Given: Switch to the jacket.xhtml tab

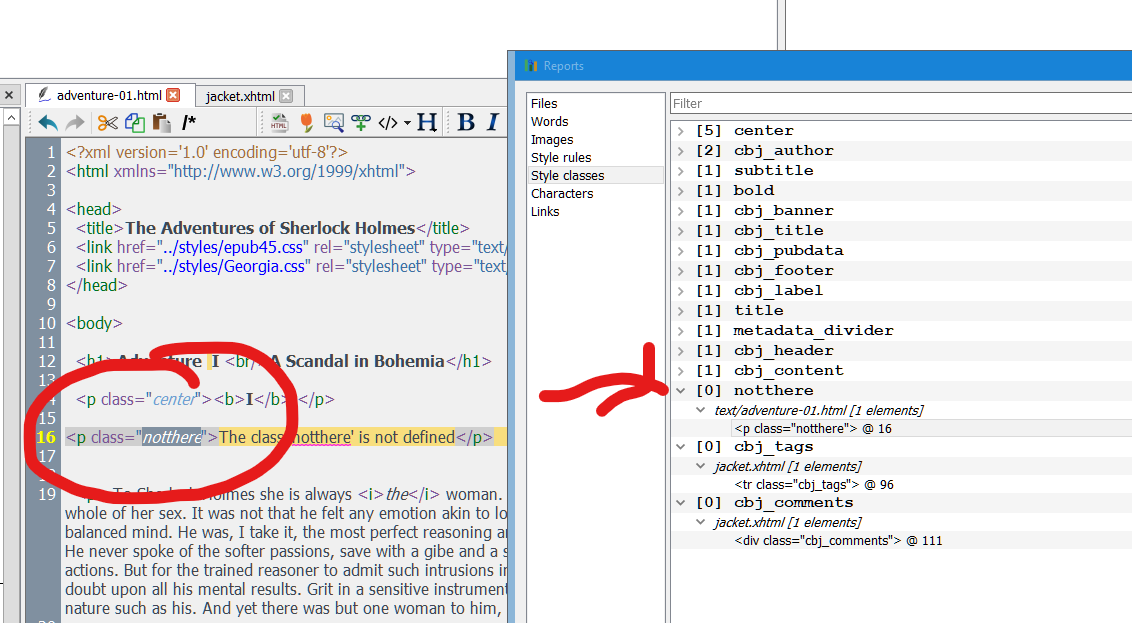Looking at the screenshot, I should click(x=239, y=96).
